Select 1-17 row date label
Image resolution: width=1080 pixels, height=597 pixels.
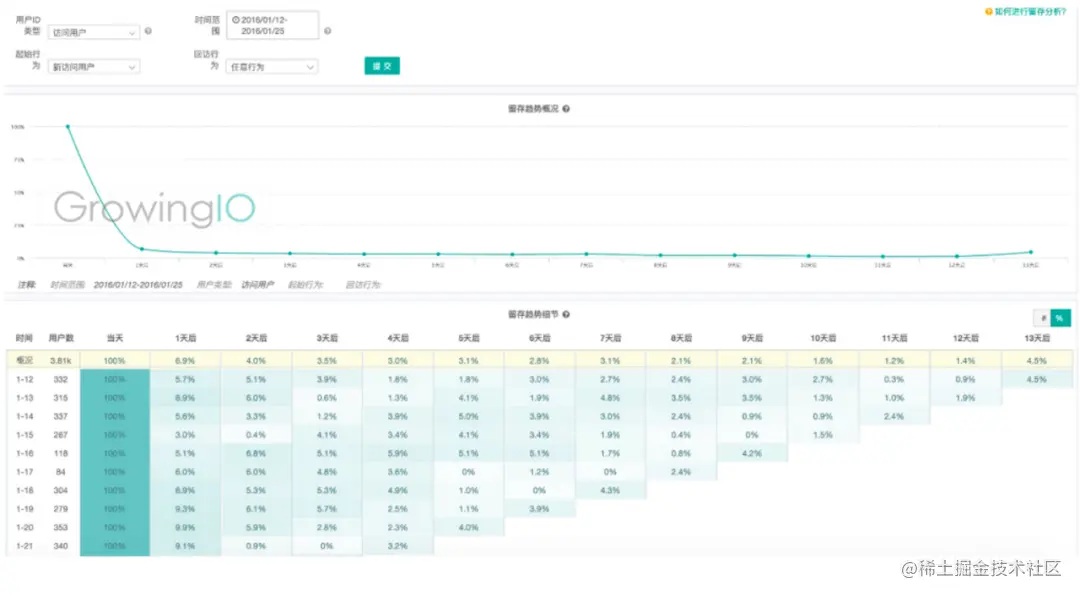point(25,472)
